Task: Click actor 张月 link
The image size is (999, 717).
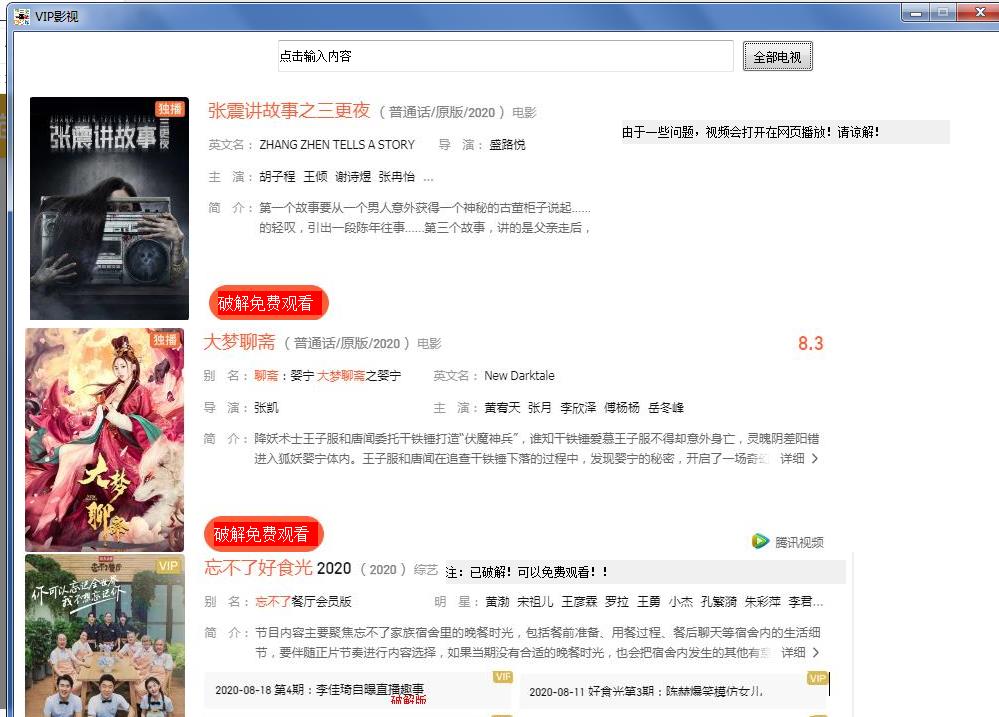Action: pos(540,407)
